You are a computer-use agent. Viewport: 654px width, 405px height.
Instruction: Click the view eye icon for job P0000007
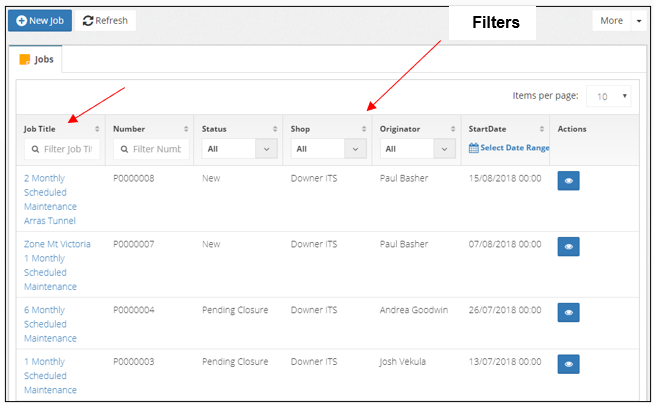[568, 247]
